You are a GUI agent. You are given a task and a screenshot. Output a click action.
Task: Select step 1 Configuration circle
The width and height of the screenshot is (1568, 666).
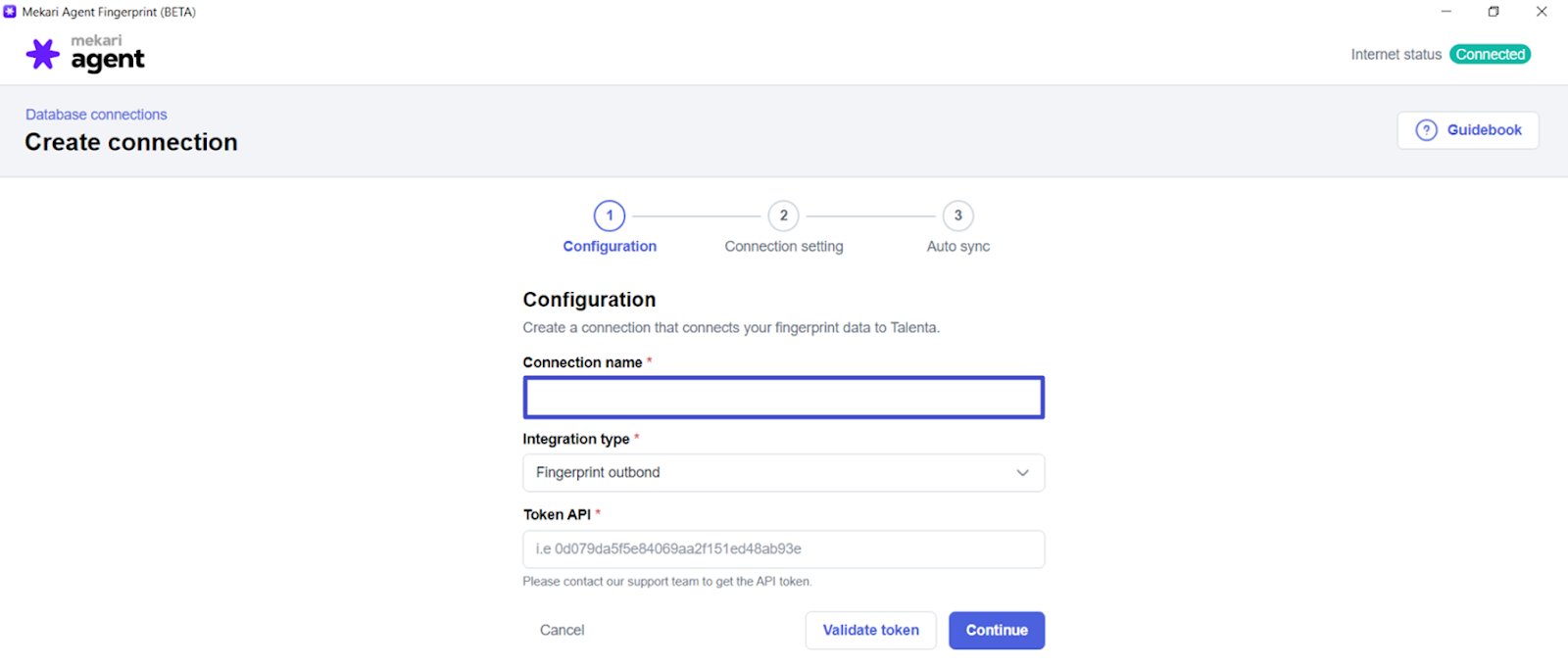tap(610, 215)
